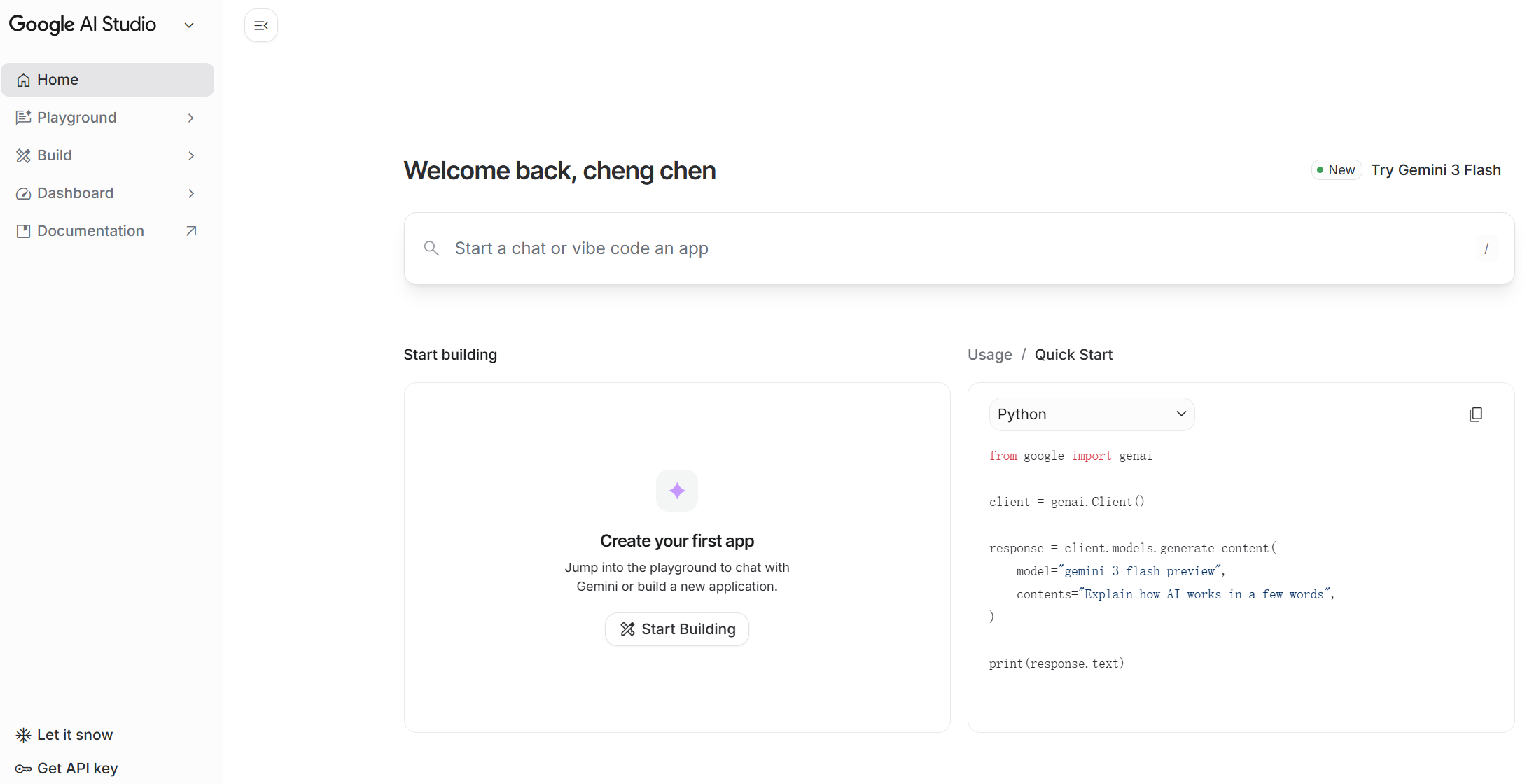This screenshot has height=784, width=1527.
Task: Open the Dashboard sidebar item
Action: click(x=76, y=193)
